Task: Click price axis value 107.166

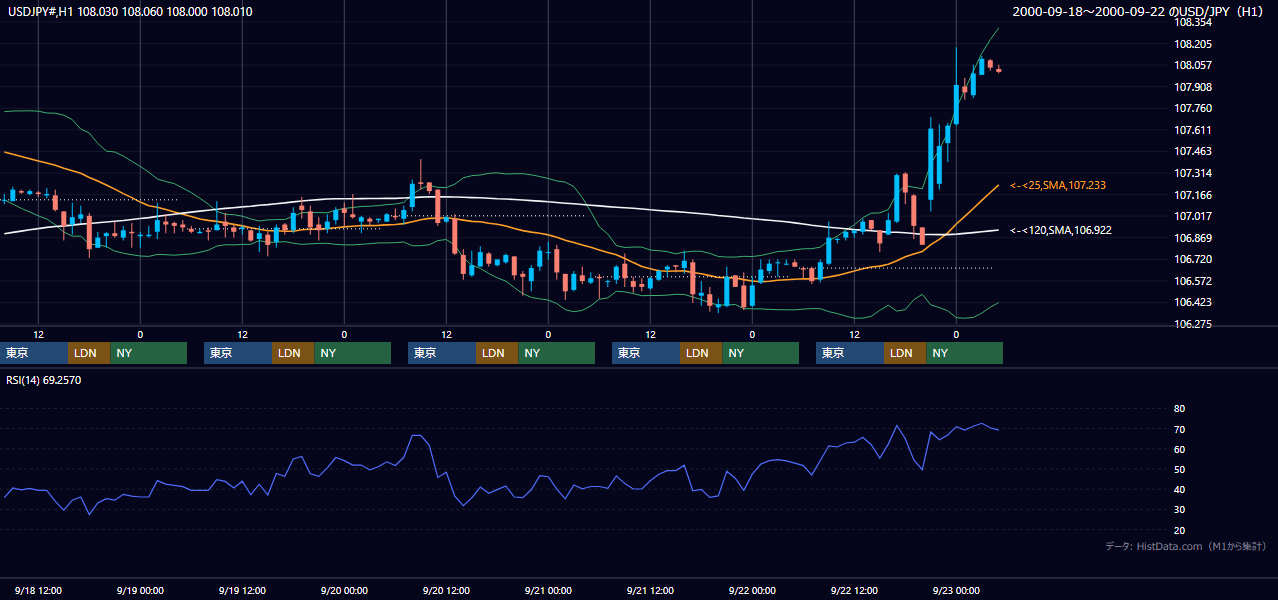Action: click(x=1194, y=195)
